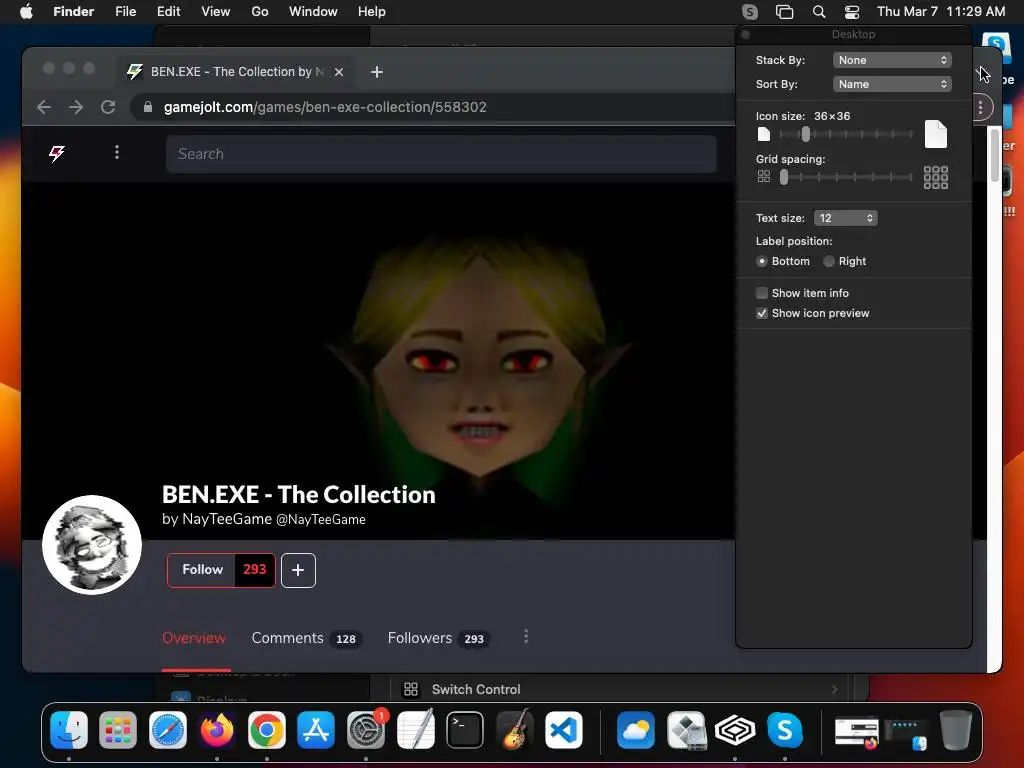The image size is (1024, 768).
Task: Click the plus button beside Follow
Action: tap(298, 570)
